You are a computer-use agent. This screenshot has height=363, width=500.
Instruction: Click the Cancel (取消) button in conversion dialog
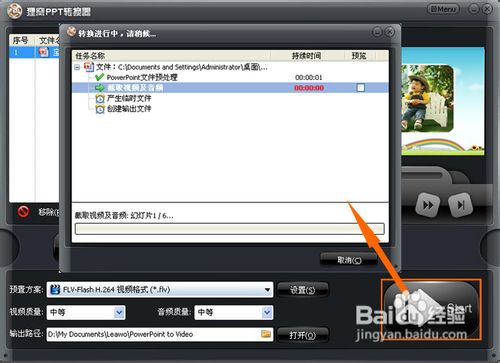[x=349, y=260]
